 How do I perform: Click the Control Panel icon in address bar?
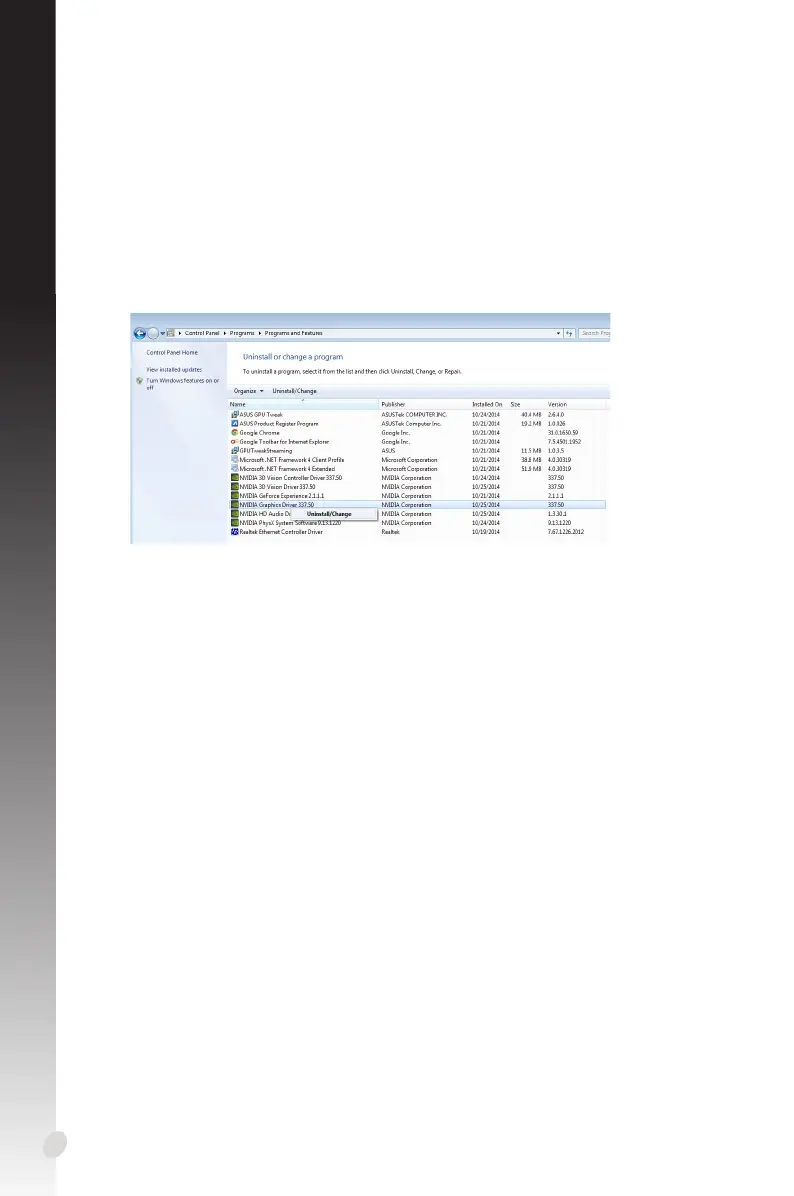click(x=171, y=333)
